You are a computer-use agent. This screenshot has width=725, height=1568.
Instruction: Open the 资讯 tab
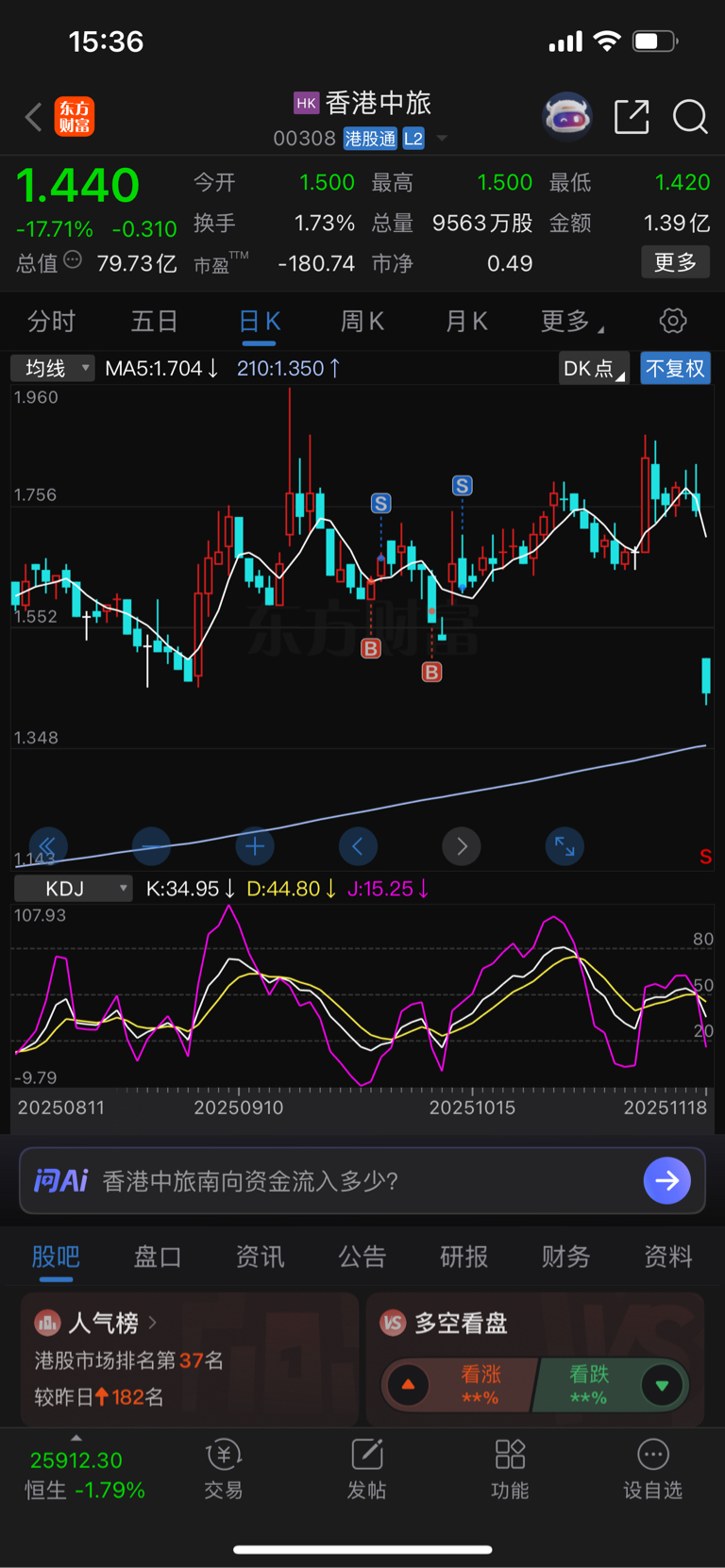tap(260, 1257)
